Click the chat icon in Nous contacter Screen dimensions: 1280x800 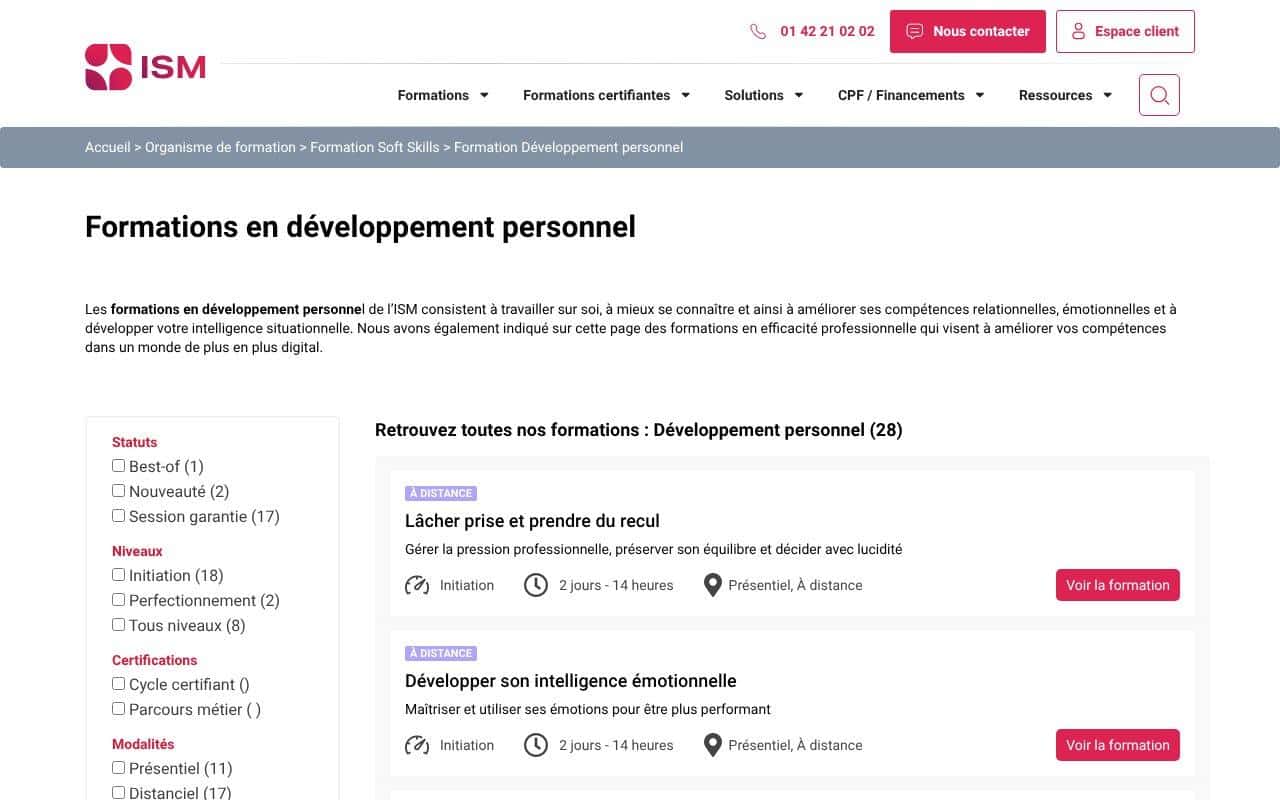[x=914, y=31]
